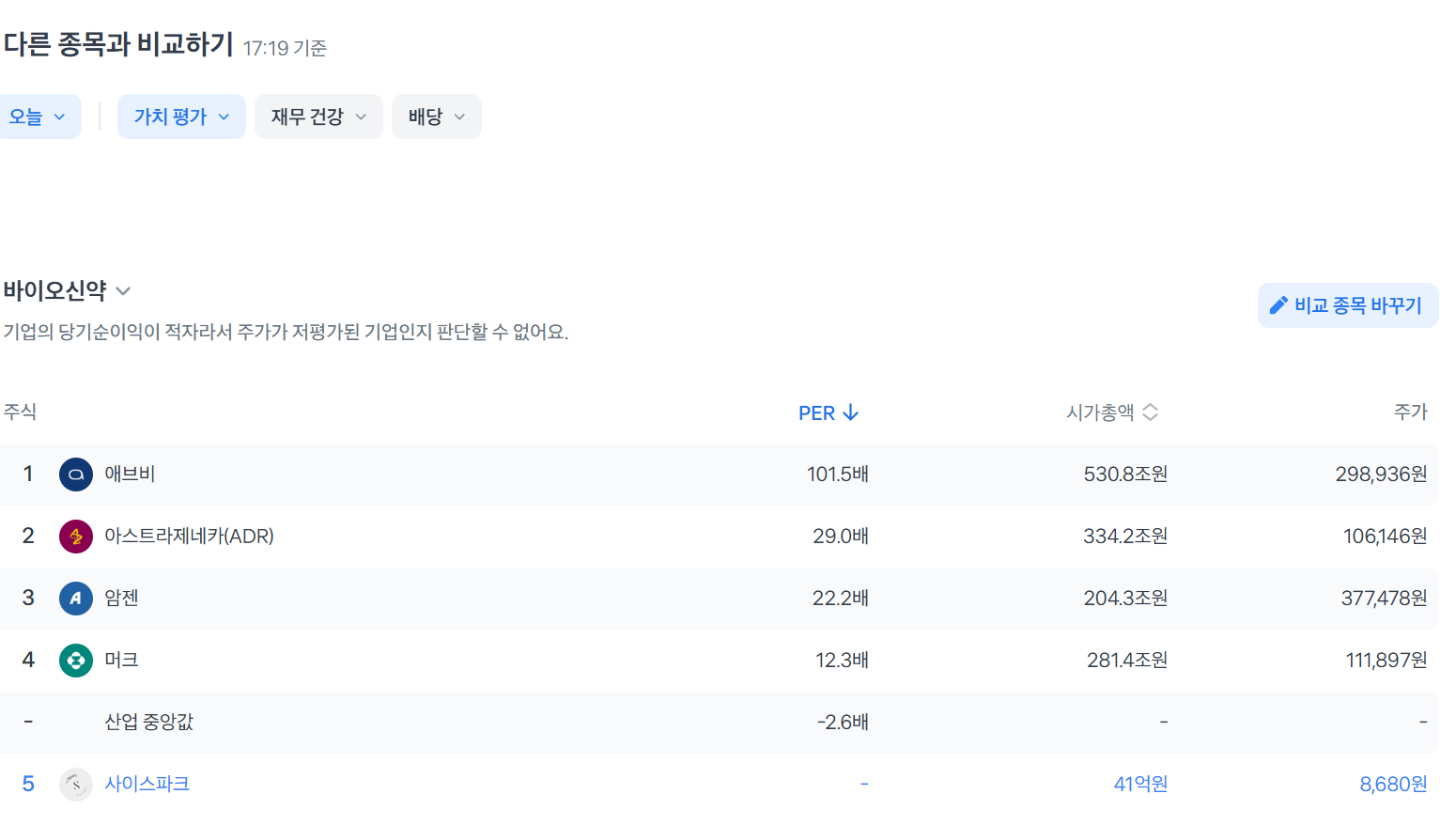Screen dimensions: 1456x825
Task: Click the 111,897원 price
Action: 1386,660
